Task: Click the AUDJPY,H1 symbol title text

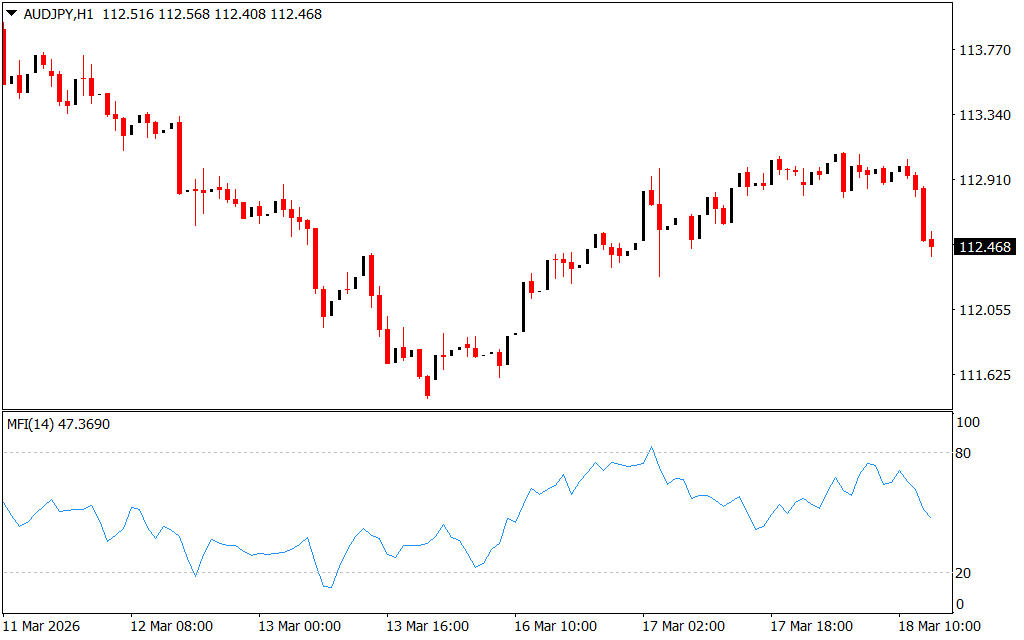Action: pyautogui.click(x=59, y=15)
